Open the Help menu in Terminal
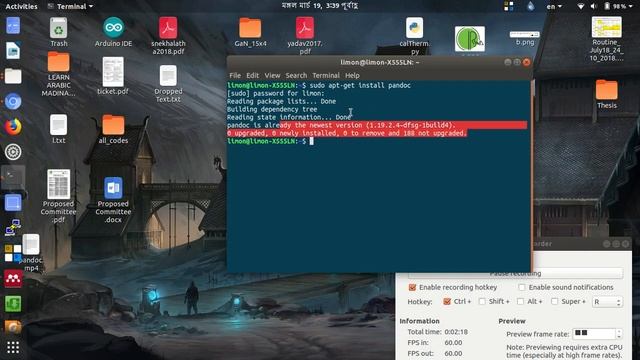 click(x=352, y=76)
